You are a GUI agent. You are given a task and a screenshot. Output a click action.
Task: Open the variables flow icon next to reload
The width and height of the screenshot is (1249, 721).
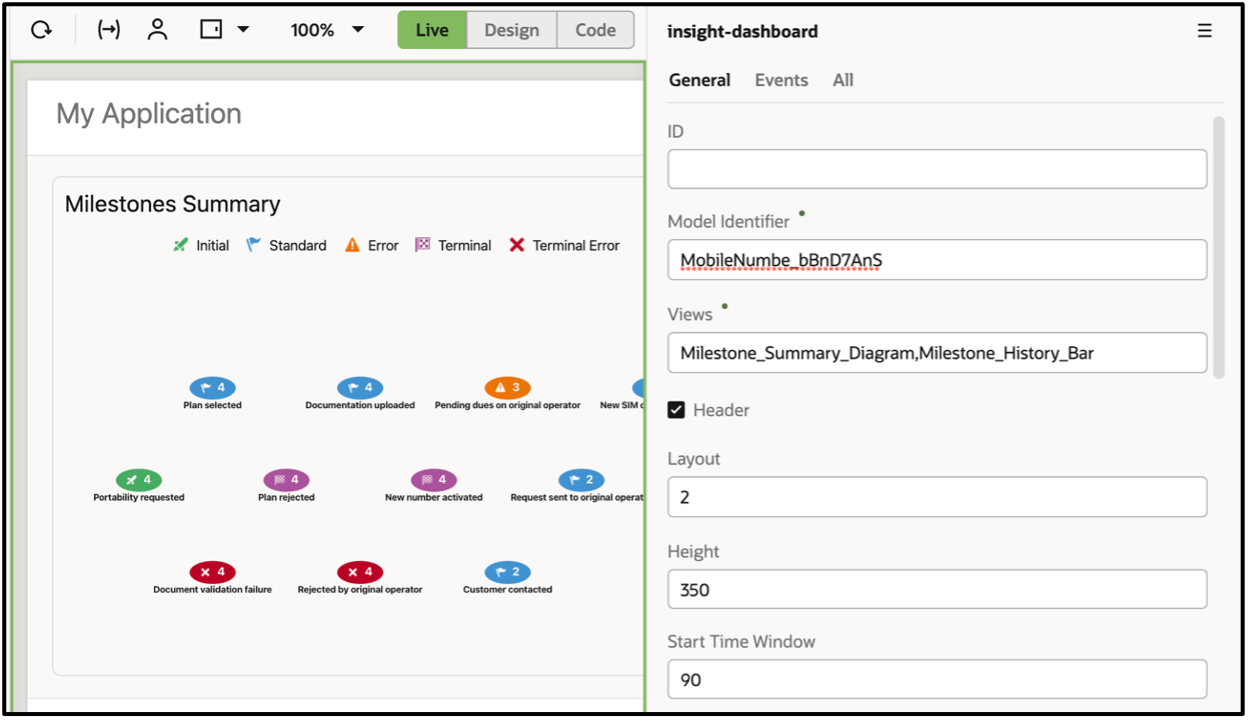pos(108,29)
